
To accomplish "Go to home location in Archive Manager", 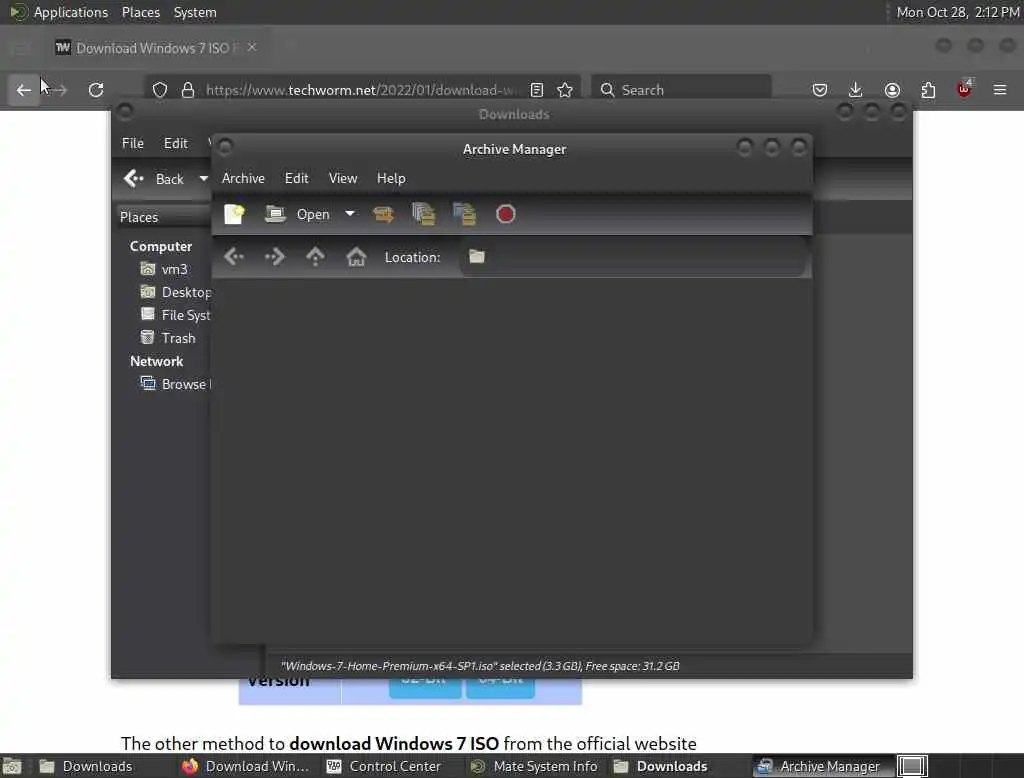I will point(356,257).
